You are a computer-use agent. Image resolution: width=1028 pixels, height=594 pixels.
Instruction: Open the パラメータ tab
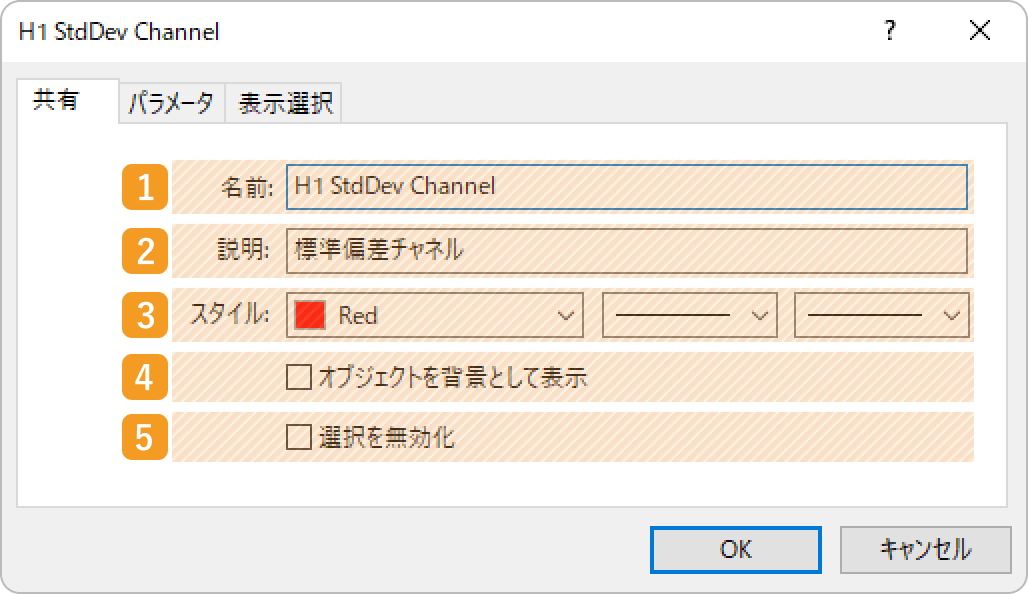tap(171, 103)
